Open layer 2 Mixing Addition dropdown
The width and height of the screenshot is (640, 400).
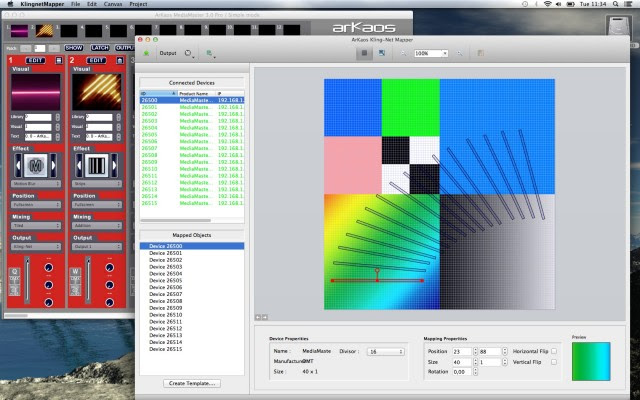point(97,225)
